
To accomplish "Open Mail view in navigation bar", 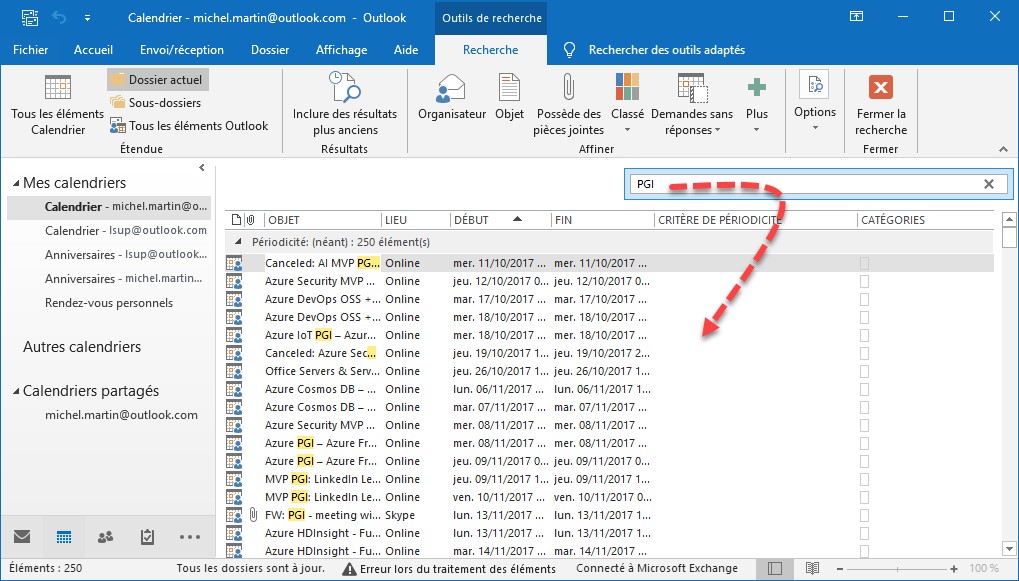I will pos(22,537).
